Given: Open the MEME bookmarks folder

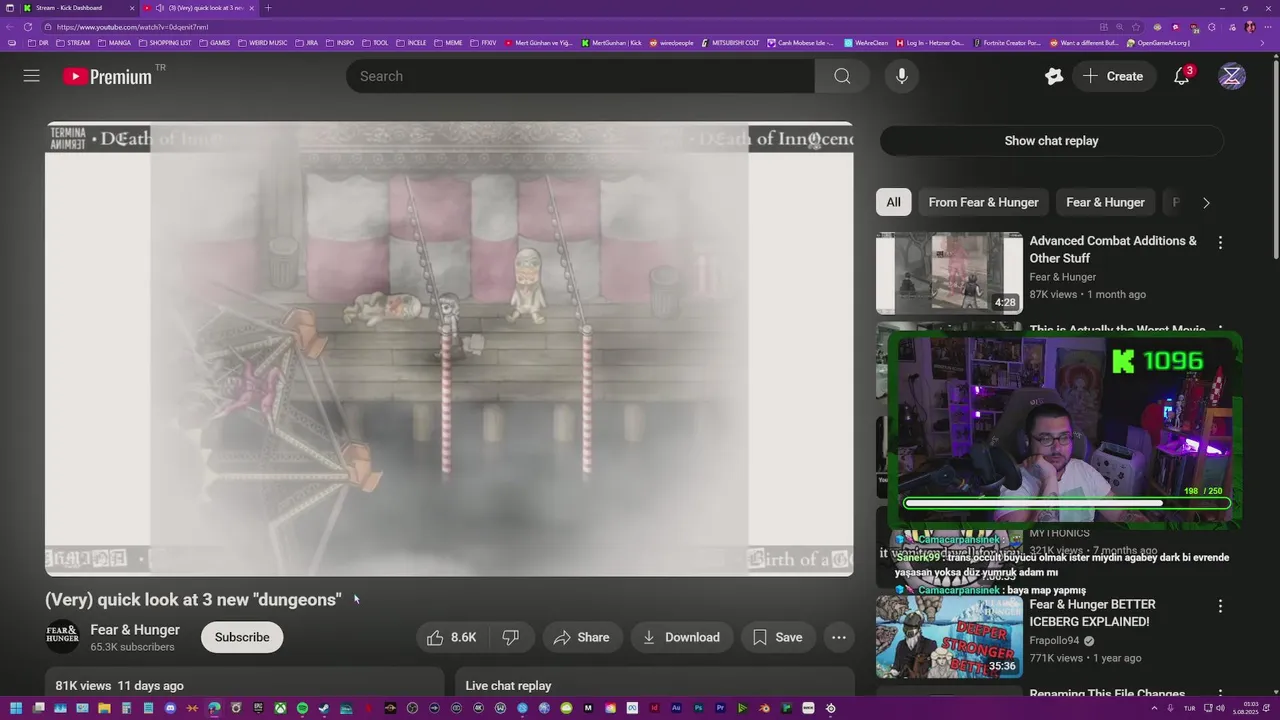Looking at the screenshot, I should coord(448,43).
